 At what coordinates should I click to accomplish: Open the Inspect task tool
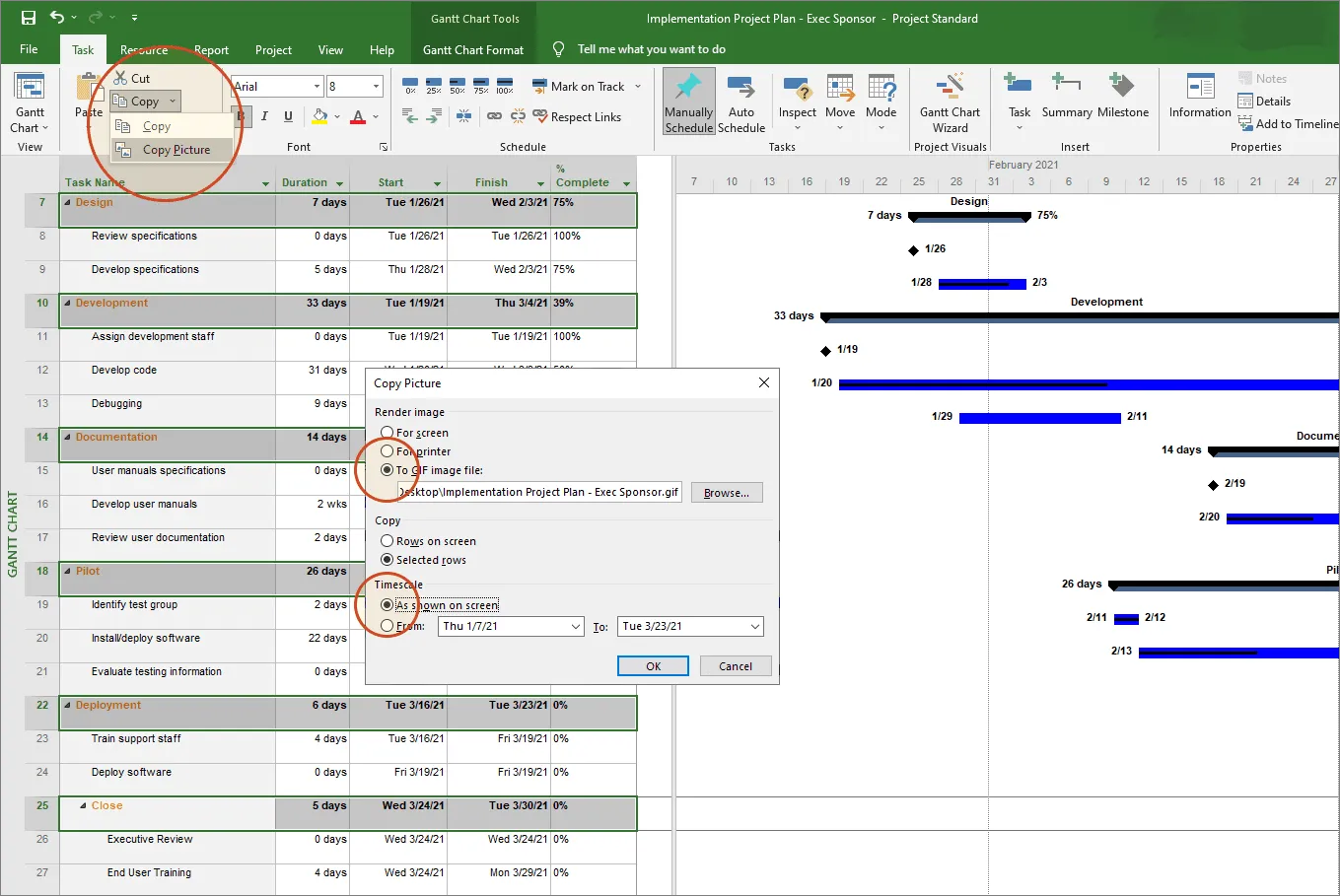pyautogui.click(x=797, y=91)
